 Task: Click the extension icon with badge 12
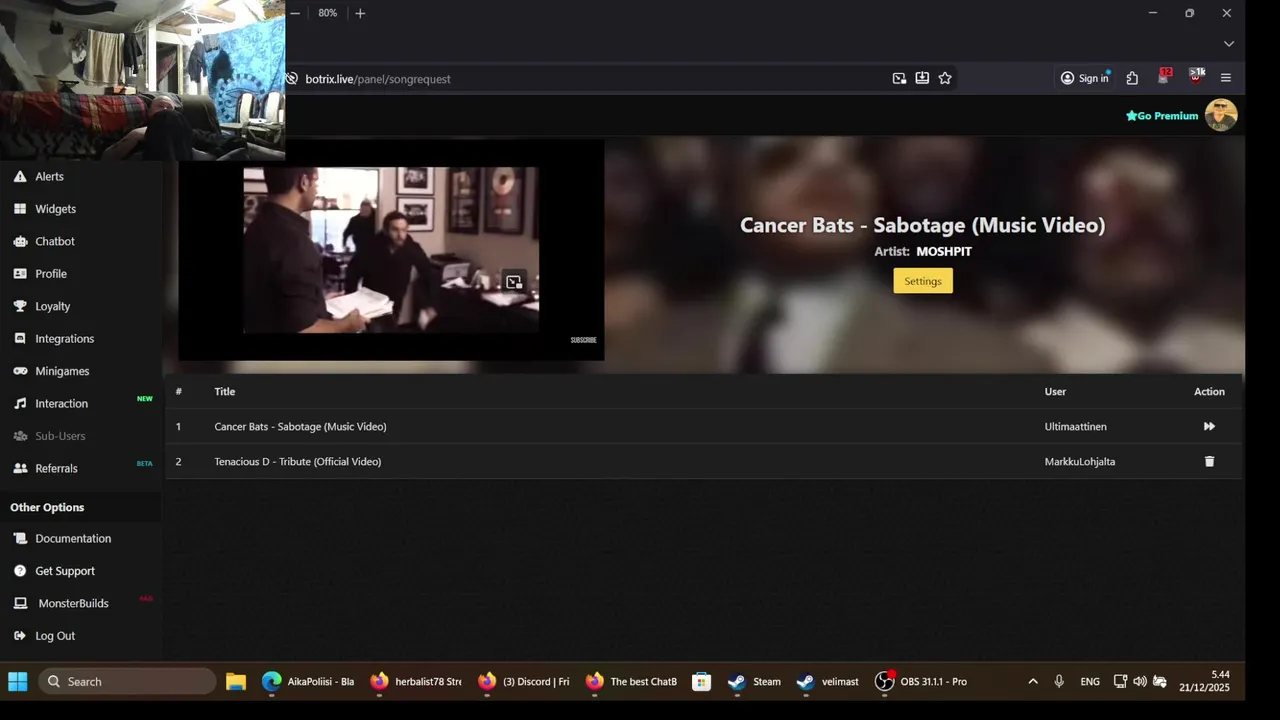point(1164,77)
